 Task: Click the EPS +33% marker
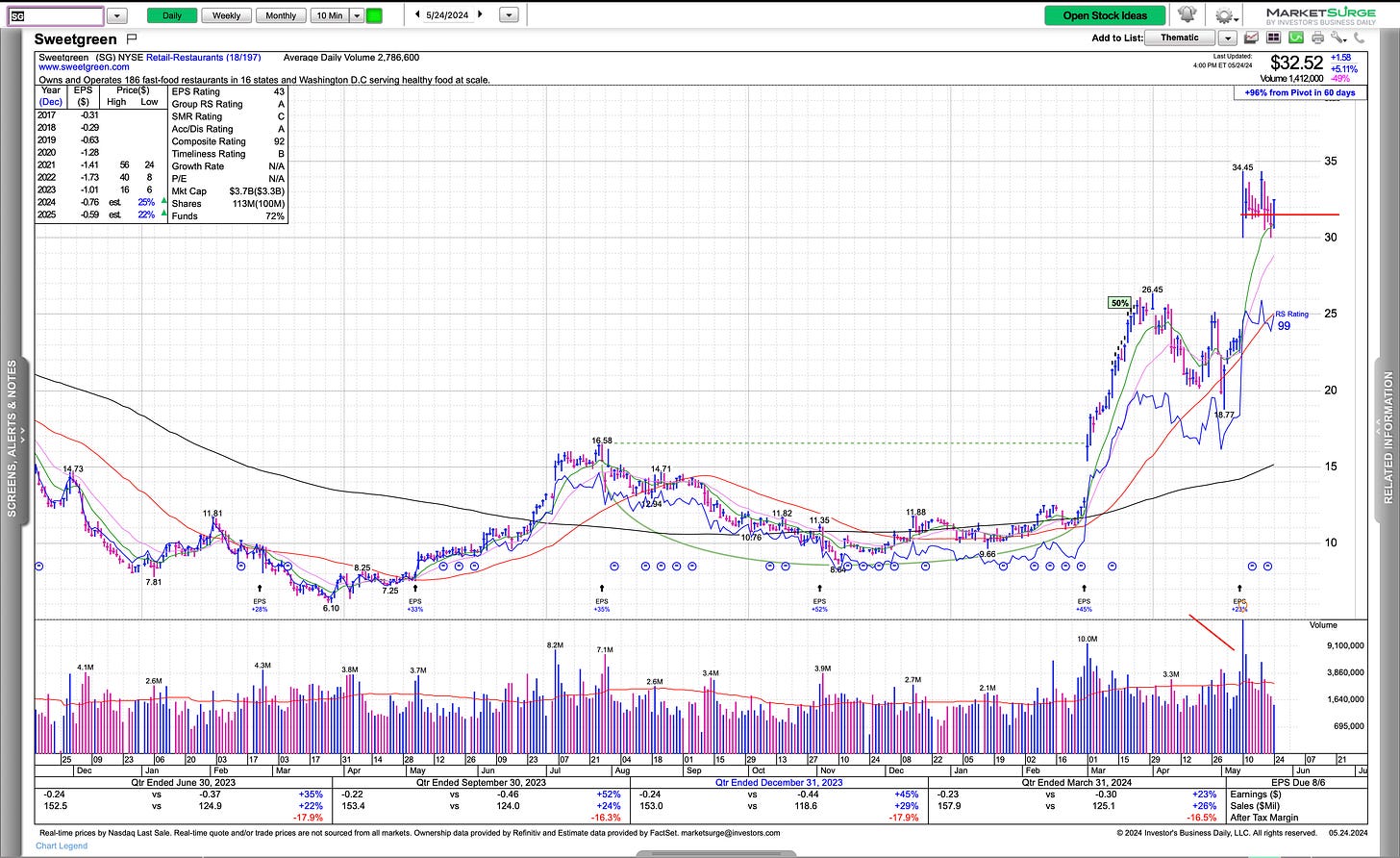pos(414,603)
